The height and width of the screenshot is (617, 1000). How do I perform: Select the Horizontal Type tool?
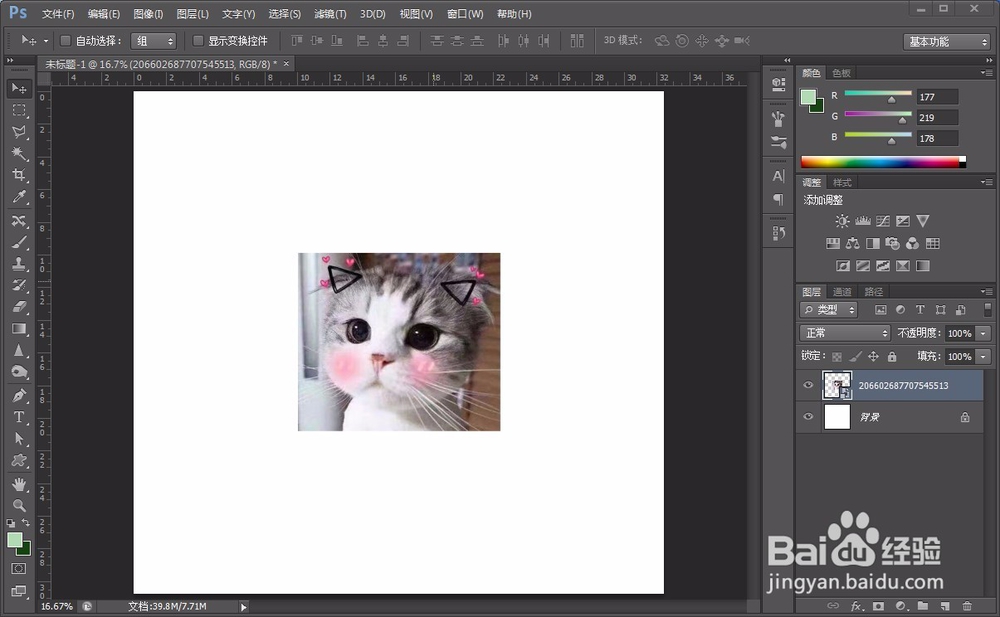pos(19,417)
